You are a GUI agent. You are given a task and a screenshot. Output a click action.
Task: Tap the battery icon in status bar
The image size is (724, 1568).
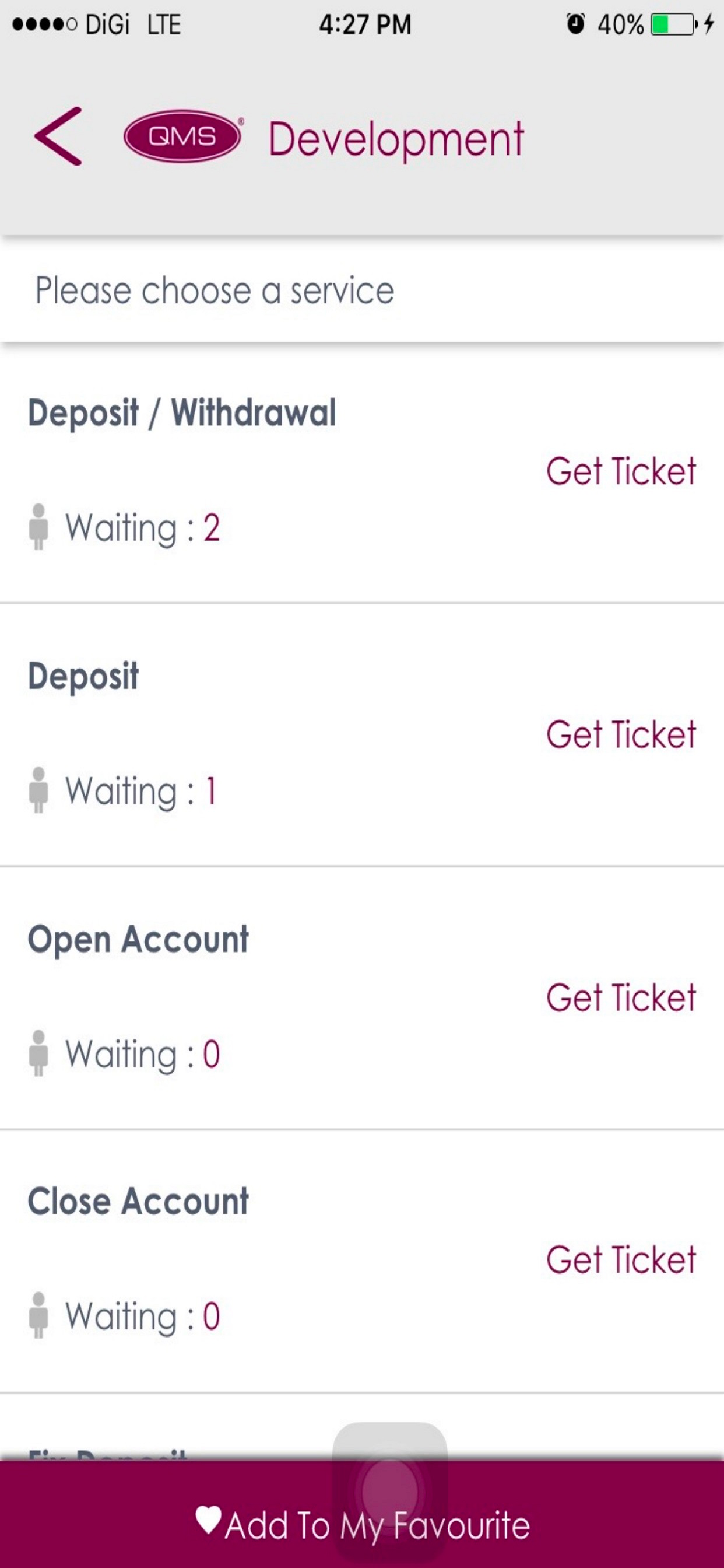coord(673,24)
